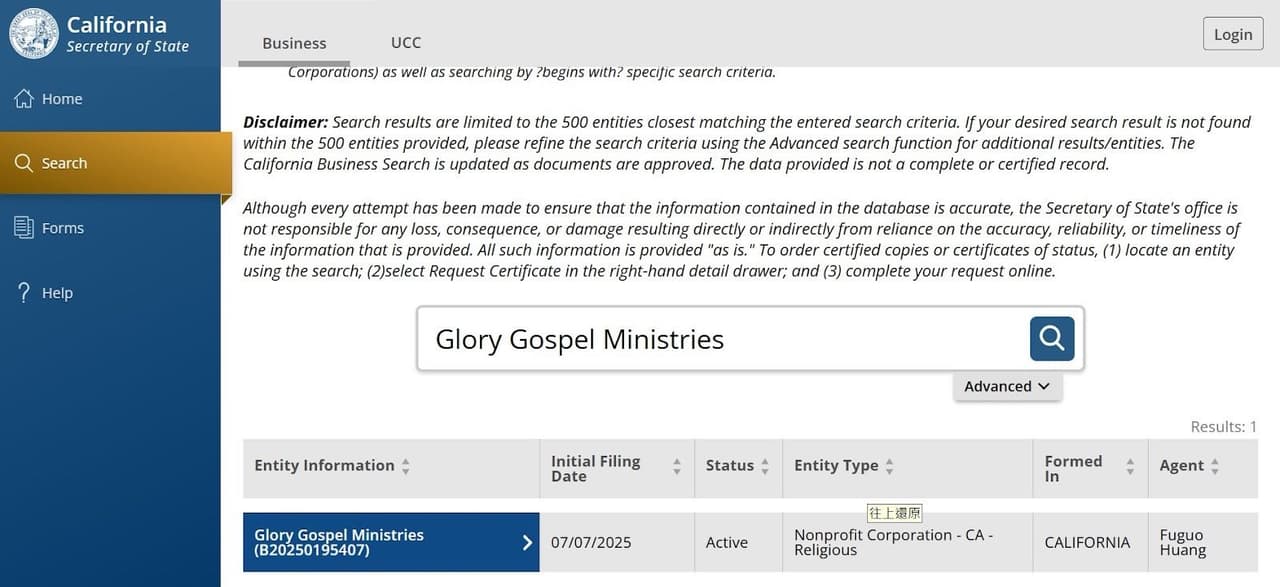Select Search in the sidebar

pos(116,163)
